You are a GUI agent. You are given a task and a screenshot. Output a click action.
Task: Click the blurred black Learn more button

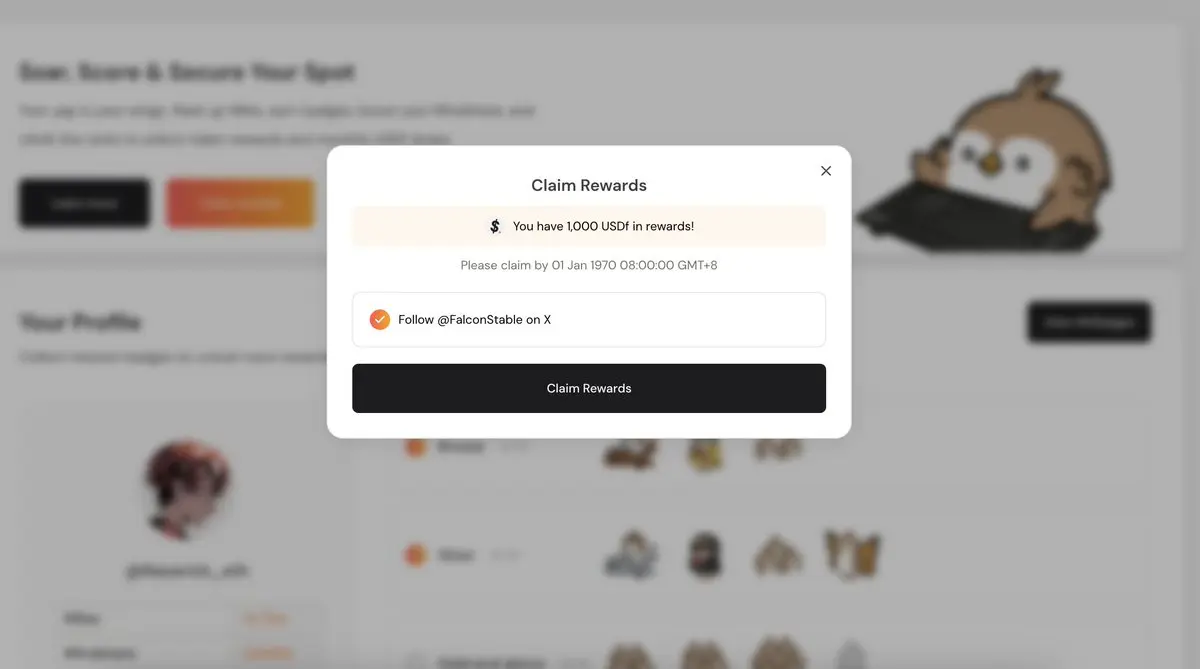click(x=84, y=203)
